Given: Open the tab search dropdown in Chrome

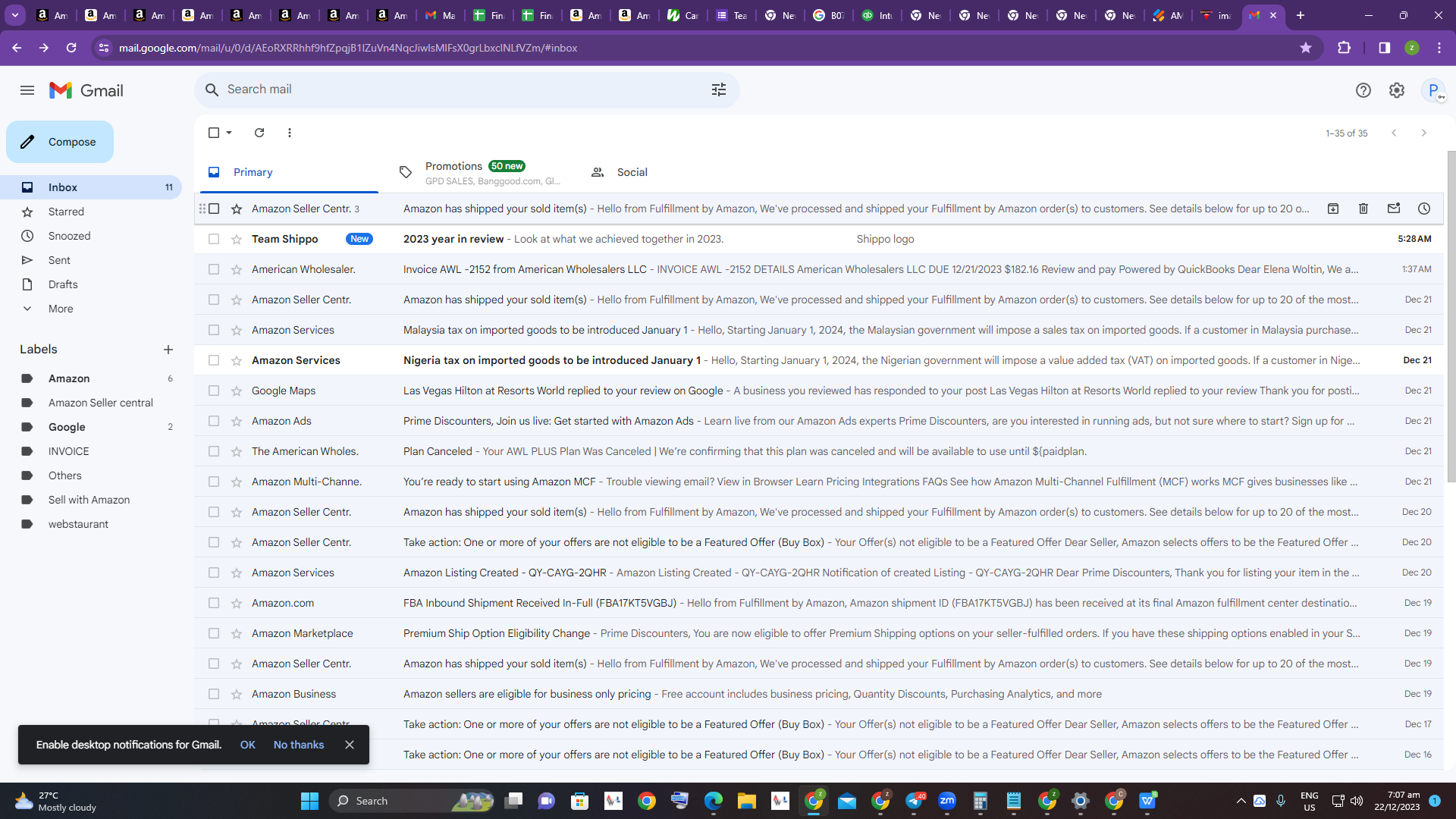Looking at the screenshot, I should (x=15, y=15).
